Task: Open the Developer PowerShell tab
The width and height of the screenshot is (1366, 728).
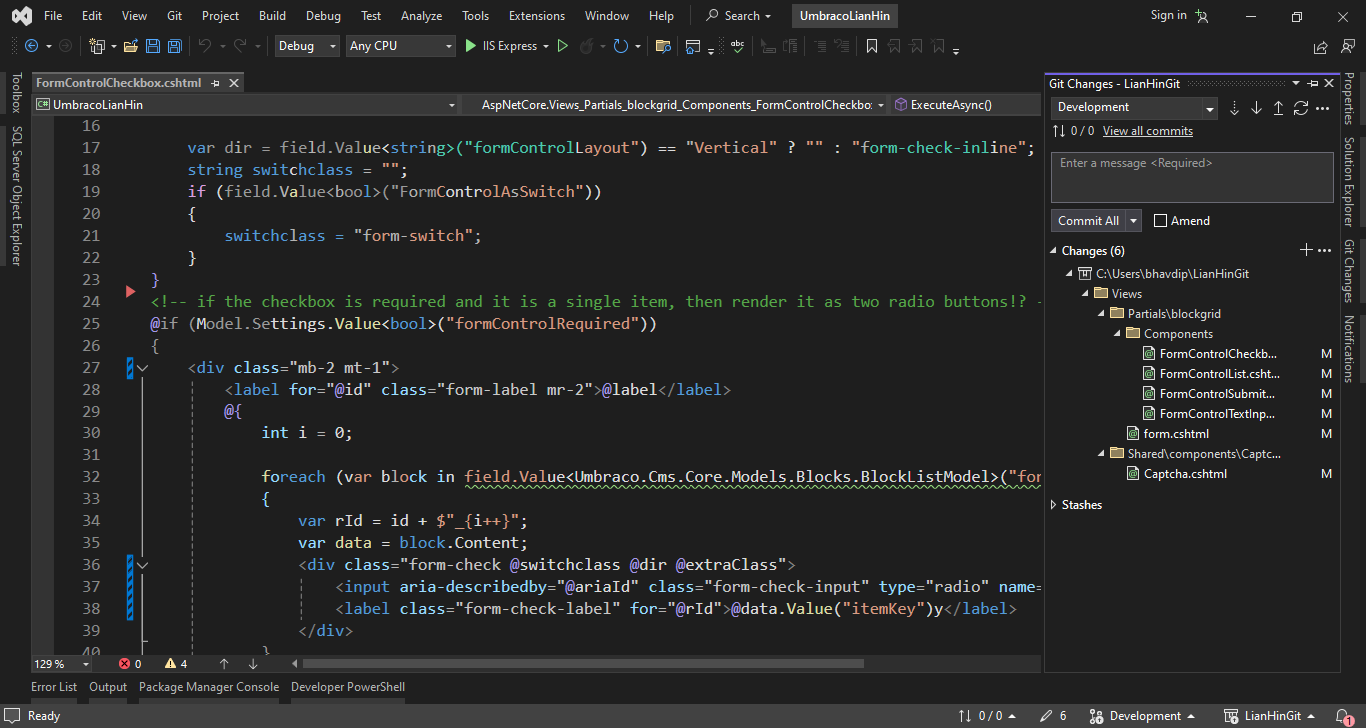Action: (x=348, y=687)
